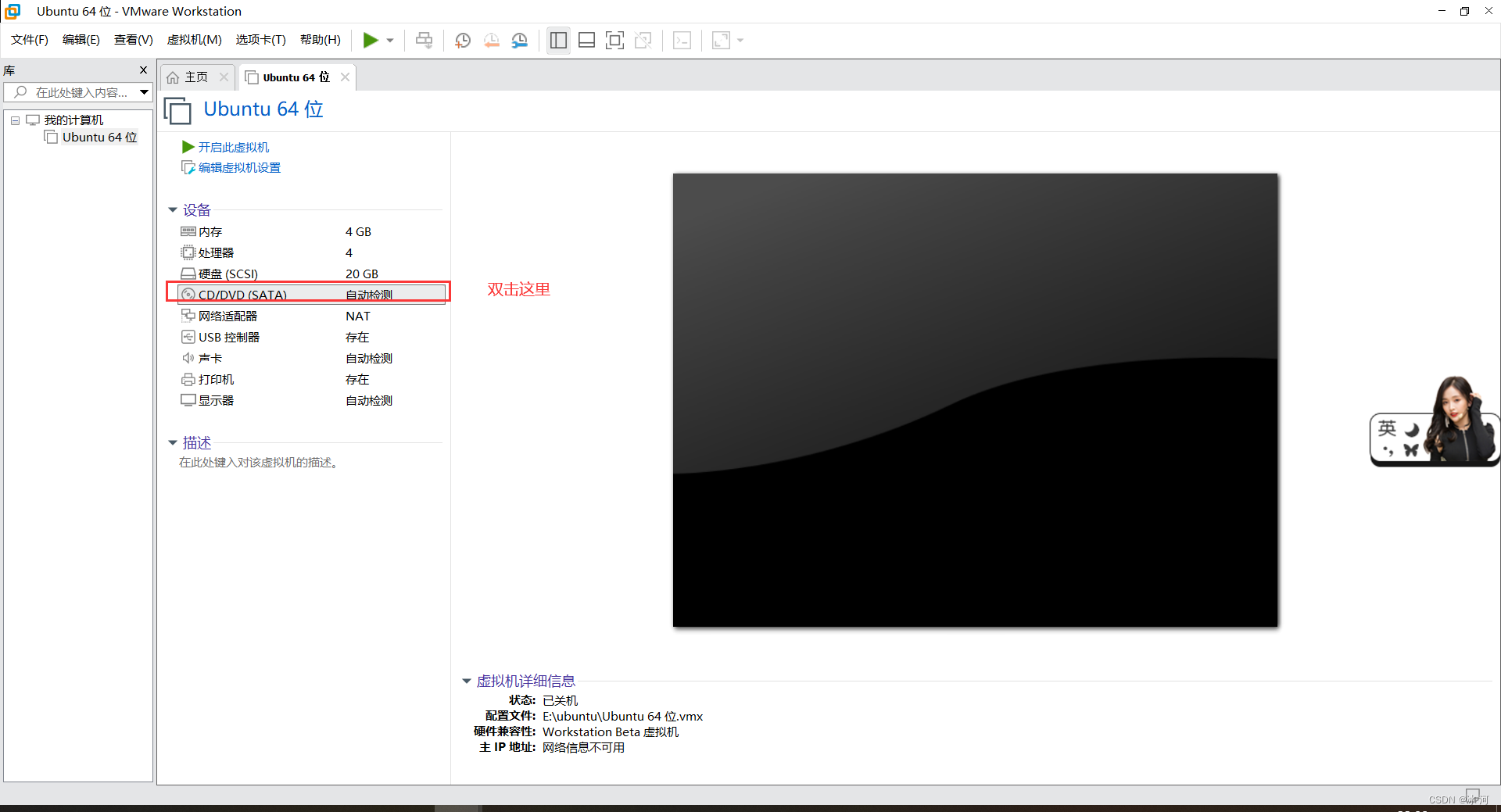Image resolution: width=1501 pixels, height=812 pixels.
Task: Open the power button dropdown arrow
Action: tap(389, 40)
